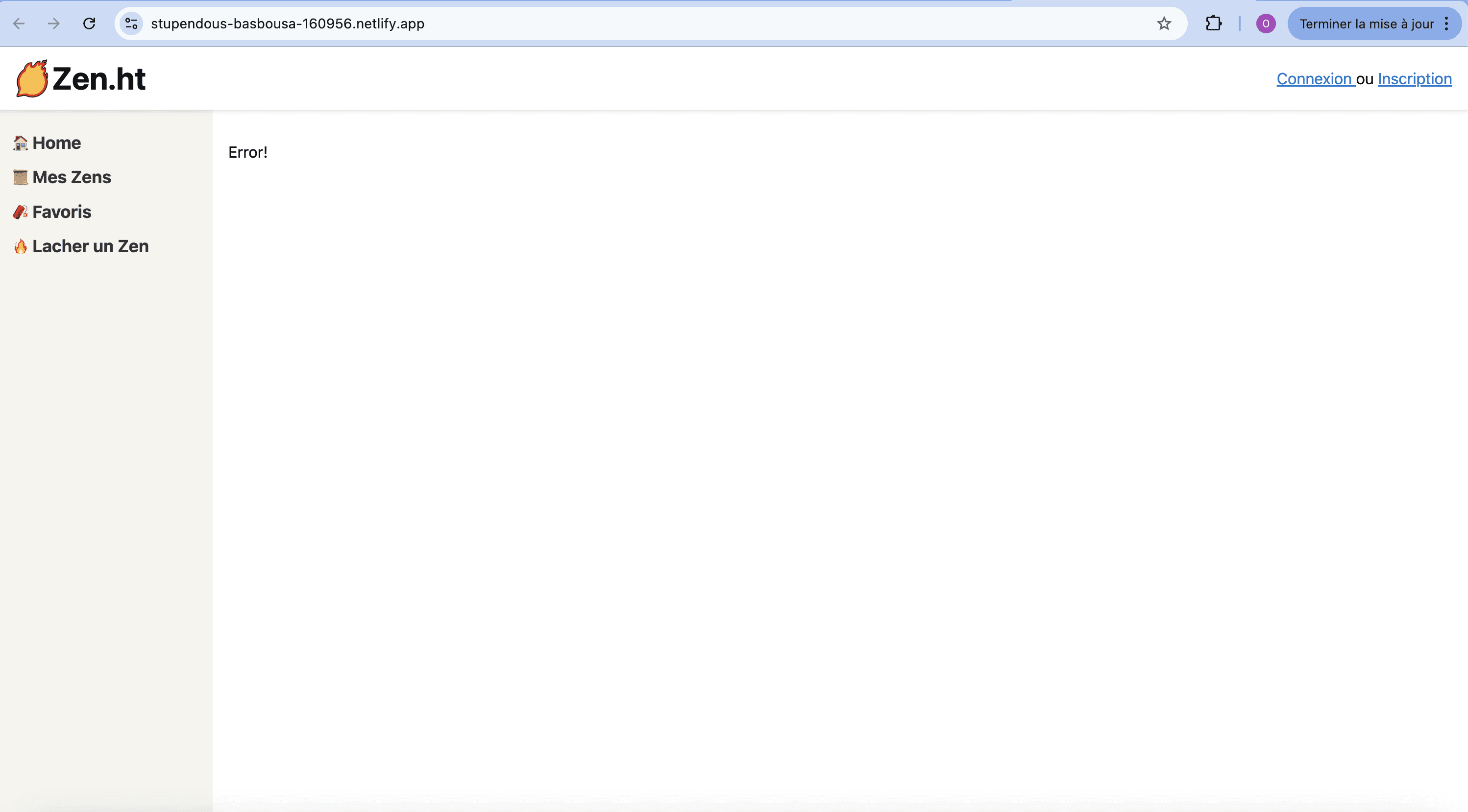
Task: Bookmark this page with the star icon
Action: pyautogui.click(x=1164, y=24)
